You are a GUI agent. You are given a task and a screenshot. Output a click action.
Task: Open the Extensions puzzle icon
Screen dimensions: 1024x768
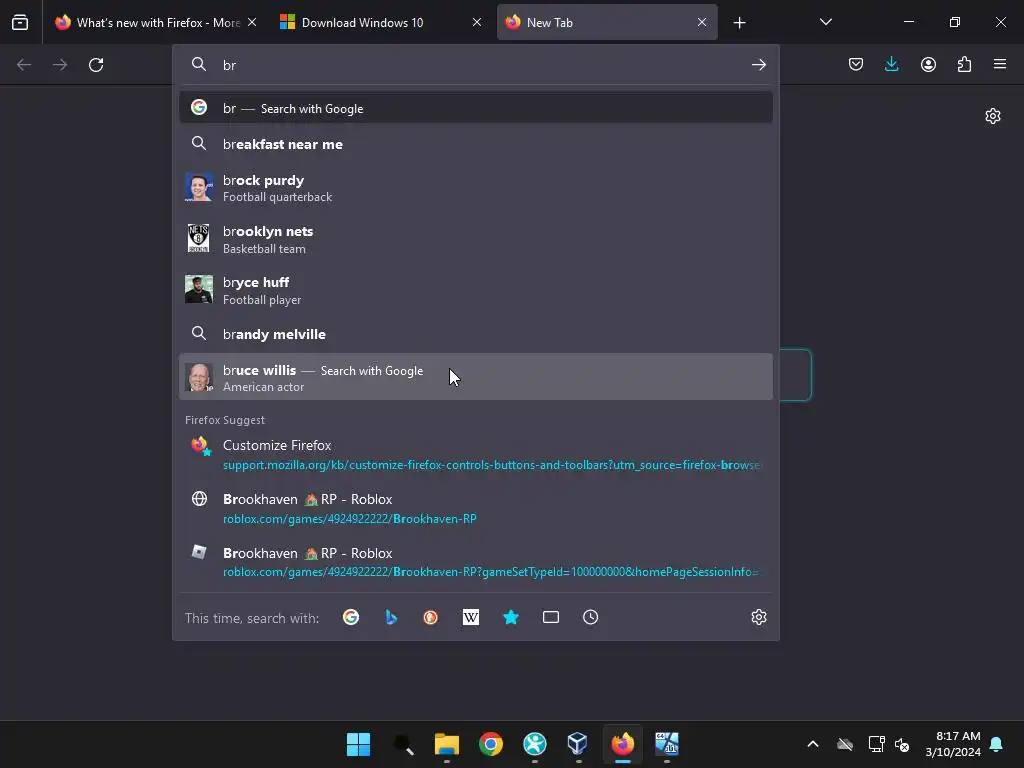pyautogui.click(x=964, y=65)
